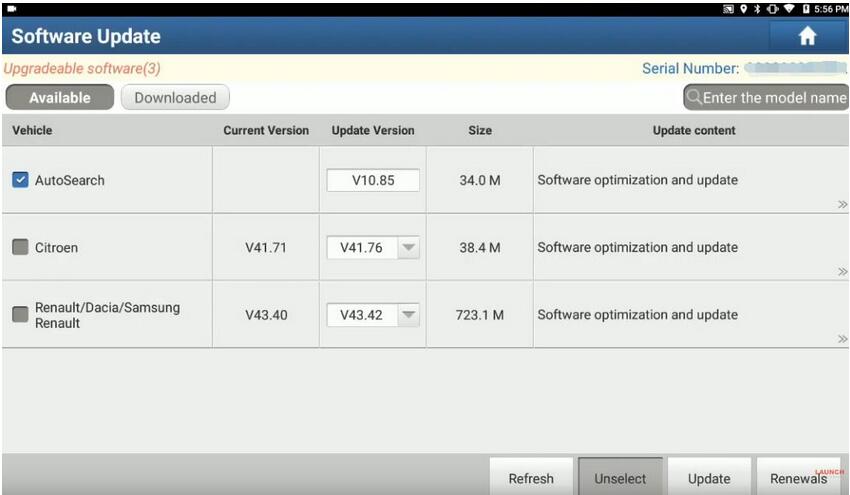The height and width of the screenshot is (495, 850).
Task: Check the Wi-Fi status icon
Action: [789, 9]
